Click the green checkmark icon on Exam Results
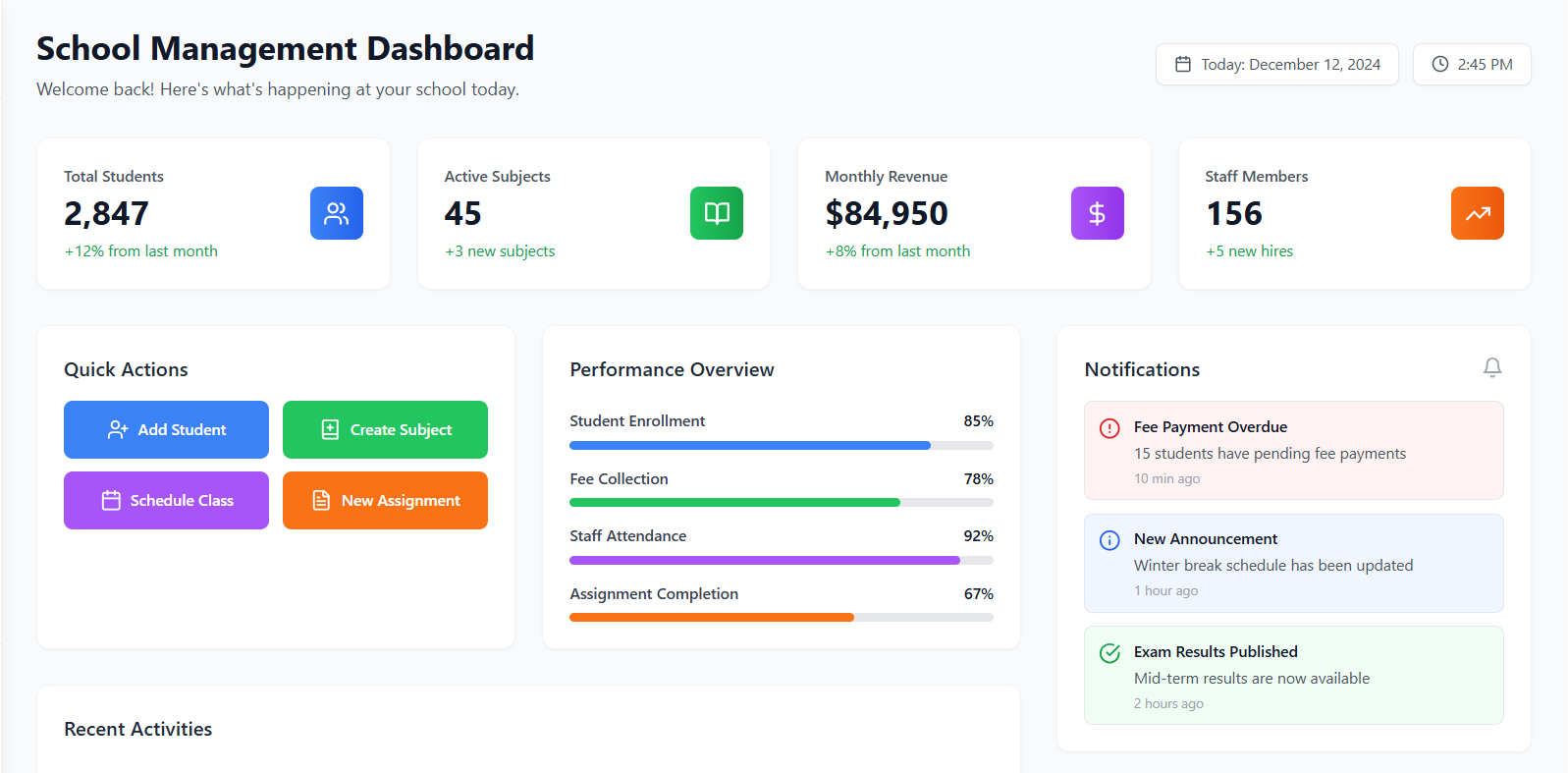The width and height of the screenshot is (1568, 773). point(1109,653)
